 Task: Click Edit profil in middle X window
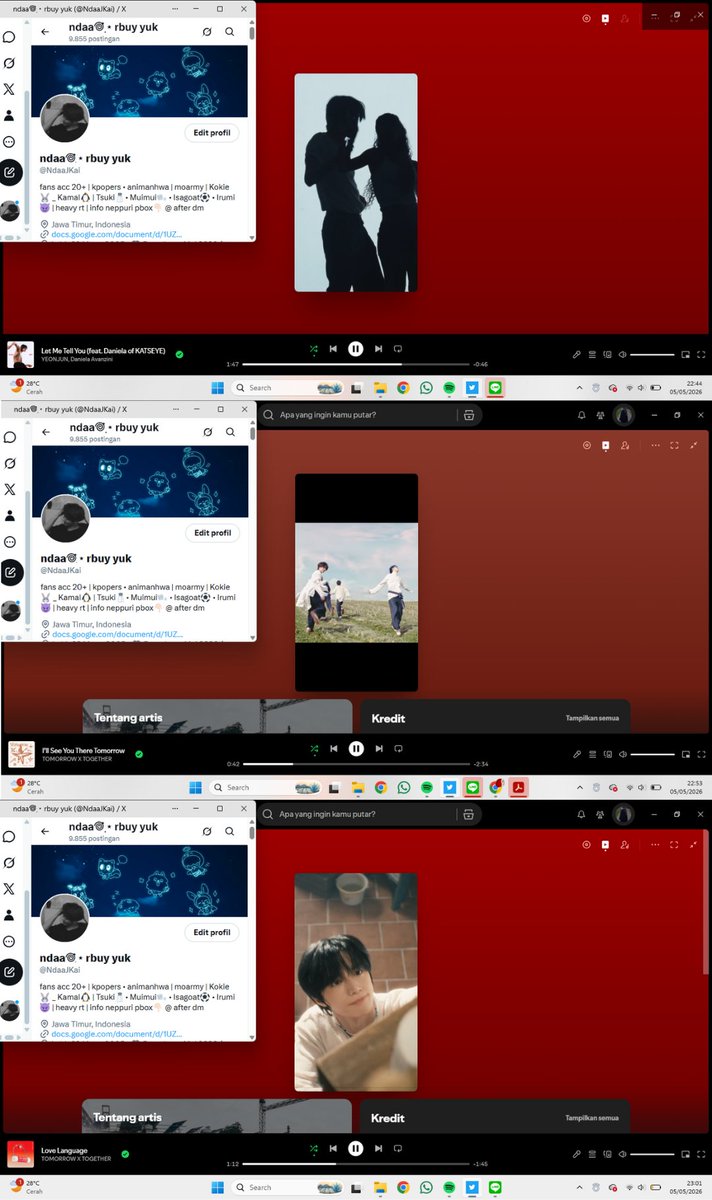tap(212, 533)
